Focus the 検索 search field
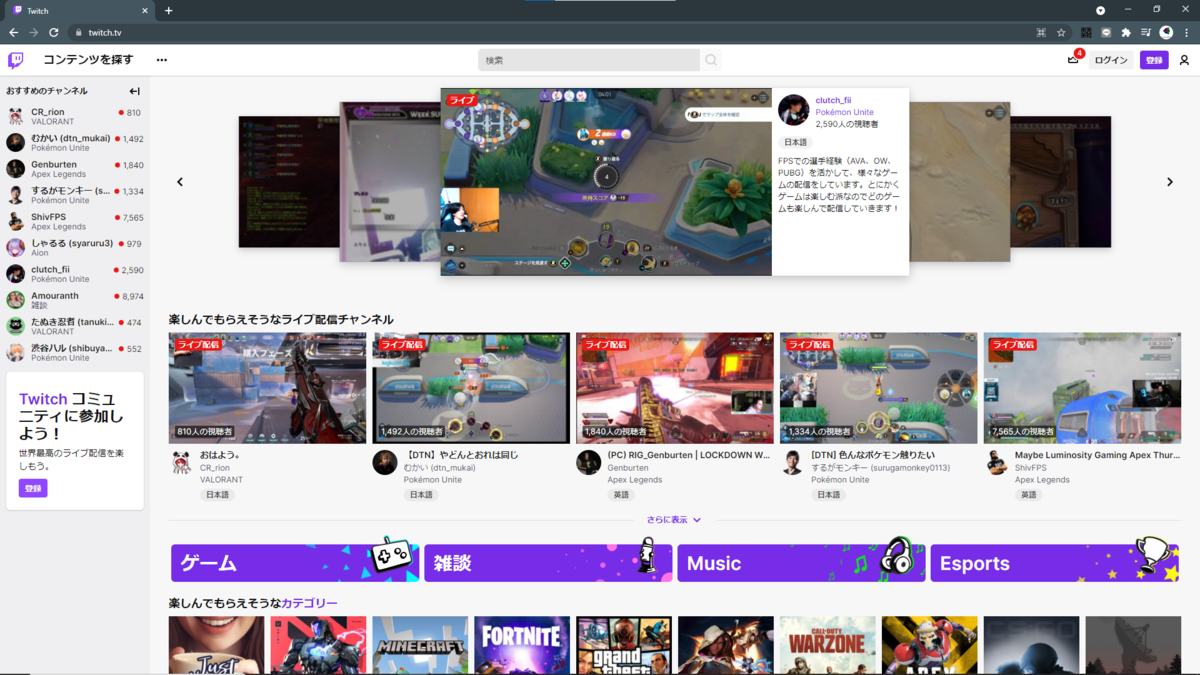Viewport: 1200px width, 675px height. click(x=589, y=60)
